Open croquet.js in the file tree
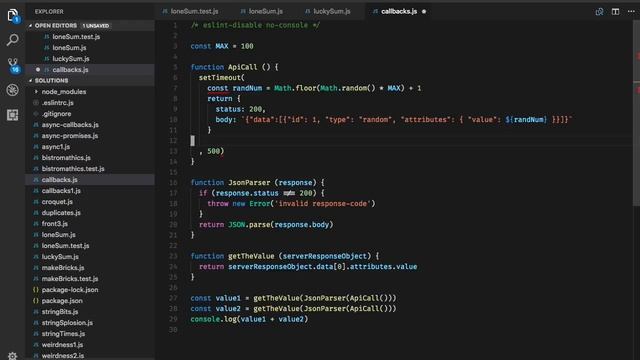Image resolution: width=640 pixels, height=360 pixels. tap(57, 202)
